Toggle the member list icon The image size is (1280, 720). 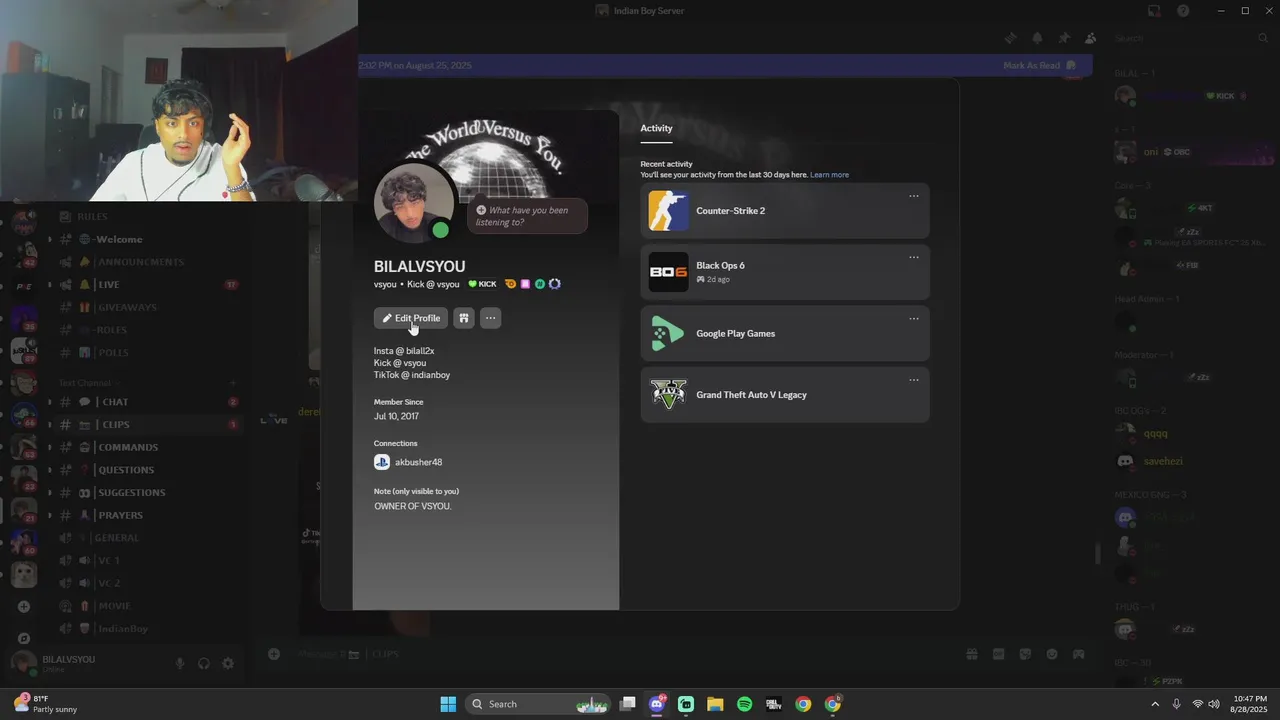(x=1090, y=38)
